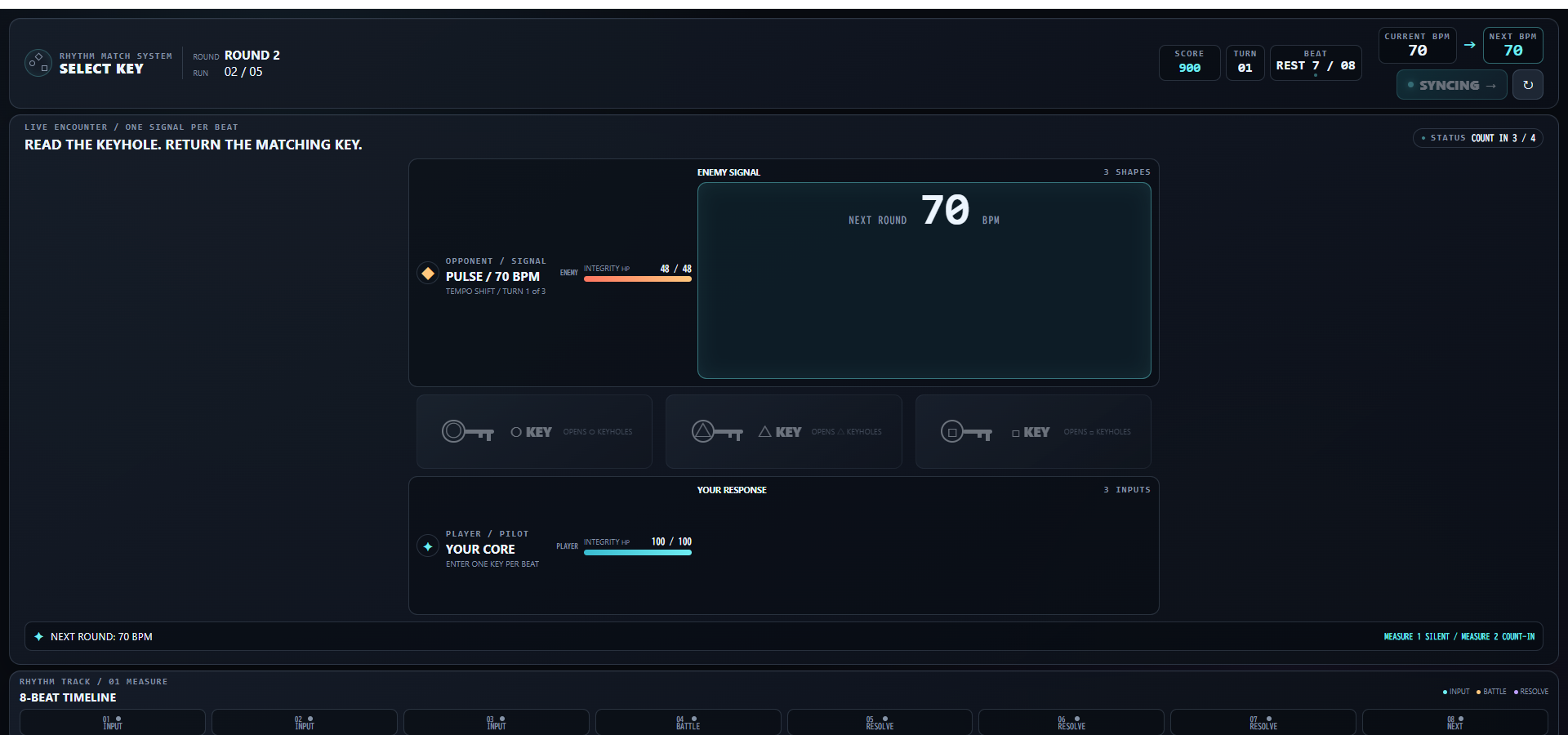The width and height of the screenshot is (1568, 735).
Task: Click the player integrity HP bar
Action: pyautogui.click(x=638, y=552)
